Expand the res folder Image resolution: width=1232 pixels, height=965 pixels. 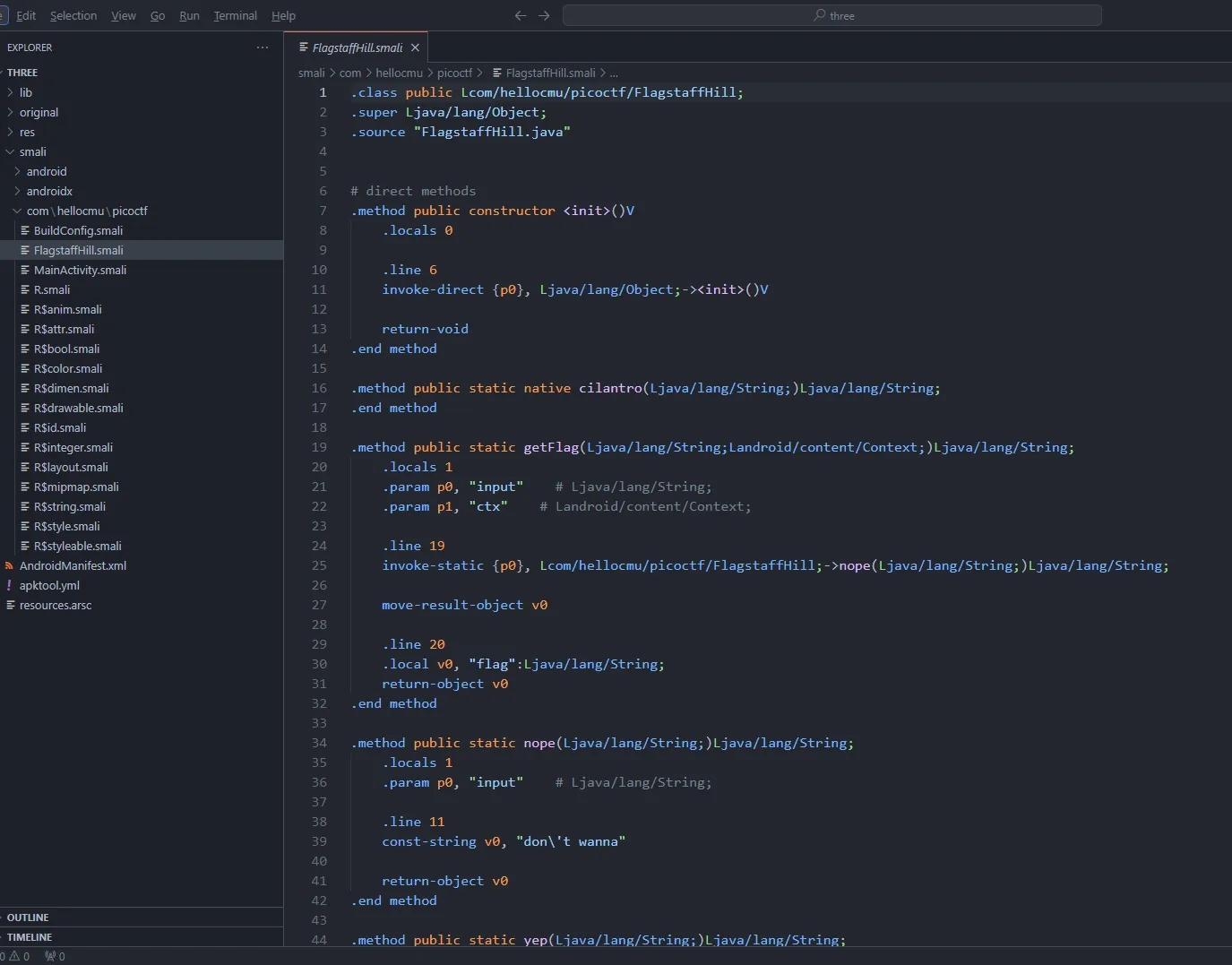click(10, 132)
